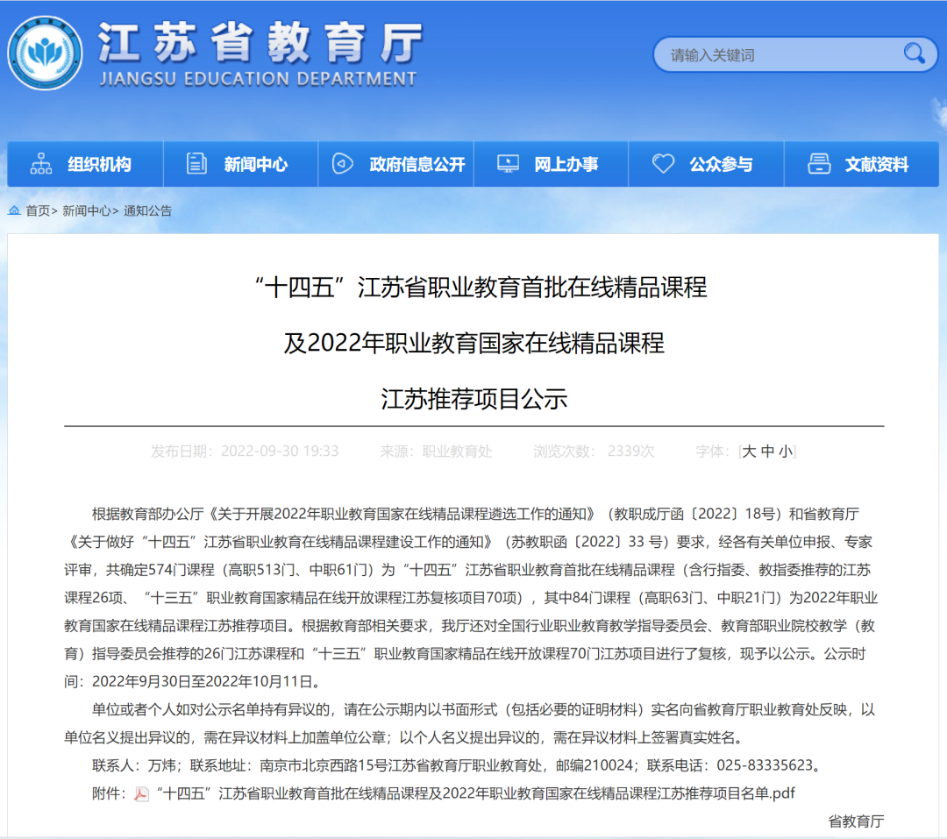Click the 网上办事 monitor icon
Screen dimensions: 947x839
tap(508, 164)
